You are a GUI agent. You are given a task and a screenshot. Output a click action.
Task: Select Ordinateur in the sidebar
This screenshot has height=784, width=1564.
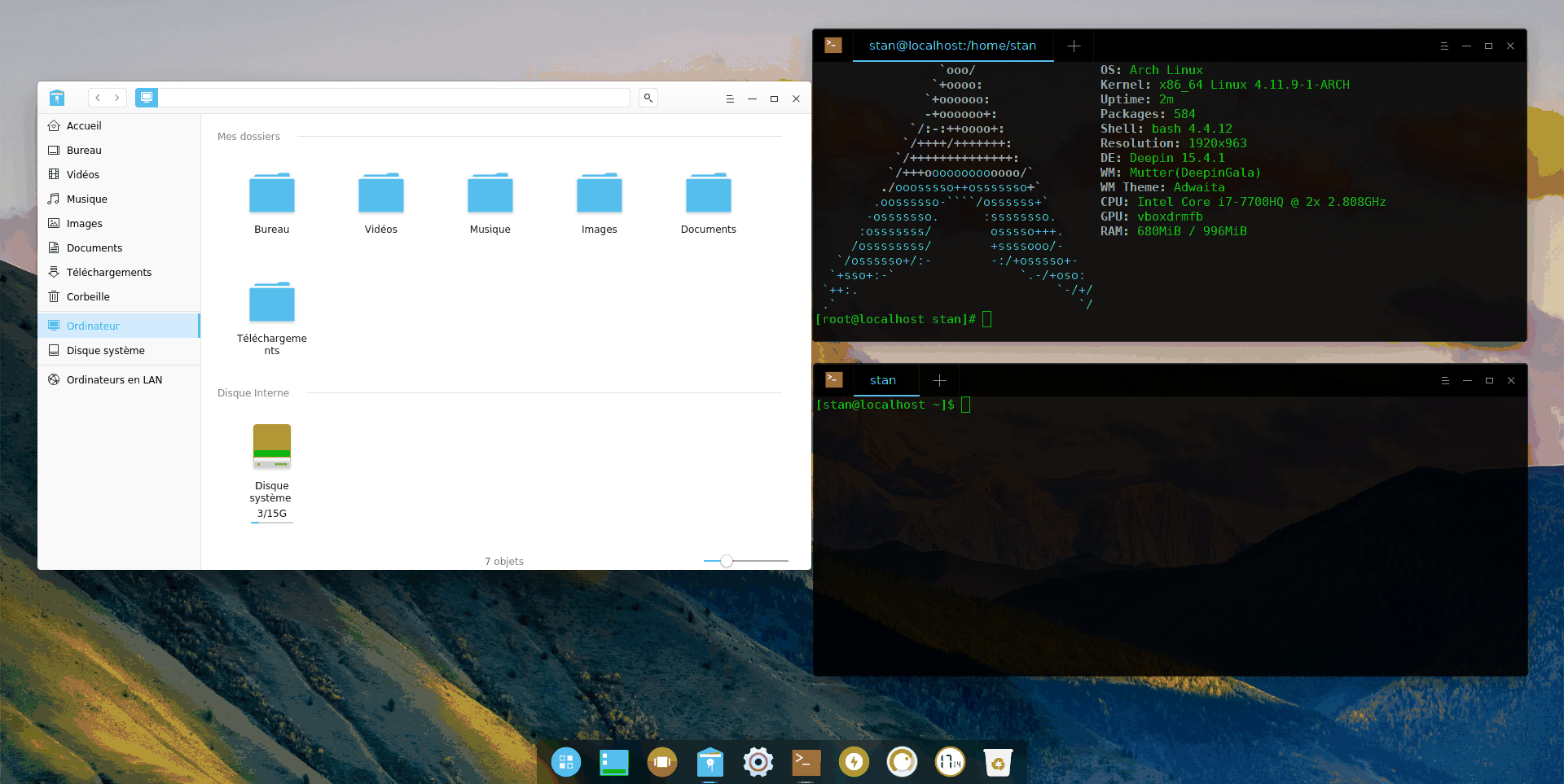coord(92,326)
